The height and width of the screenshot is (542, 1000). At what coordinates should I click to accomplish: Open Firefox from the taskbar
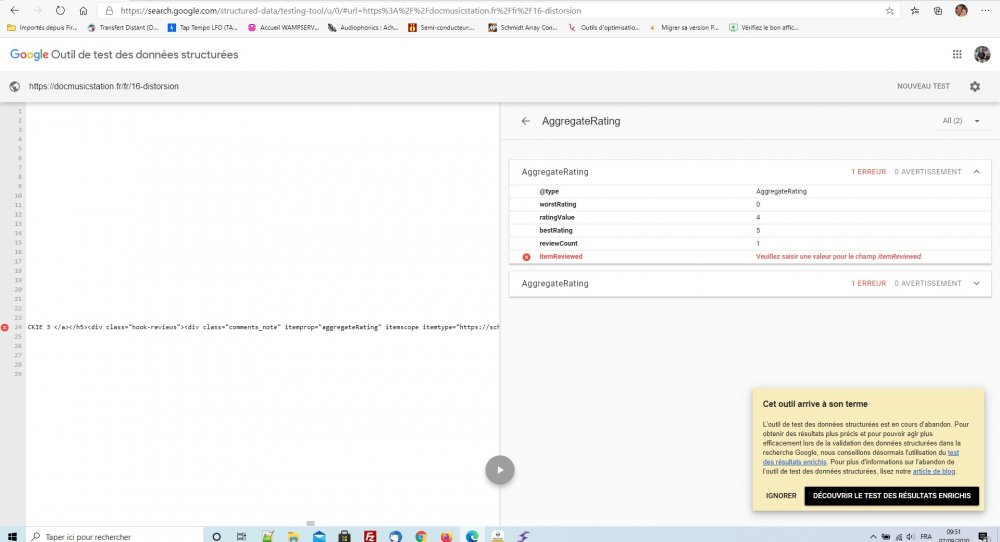(446, 536)
